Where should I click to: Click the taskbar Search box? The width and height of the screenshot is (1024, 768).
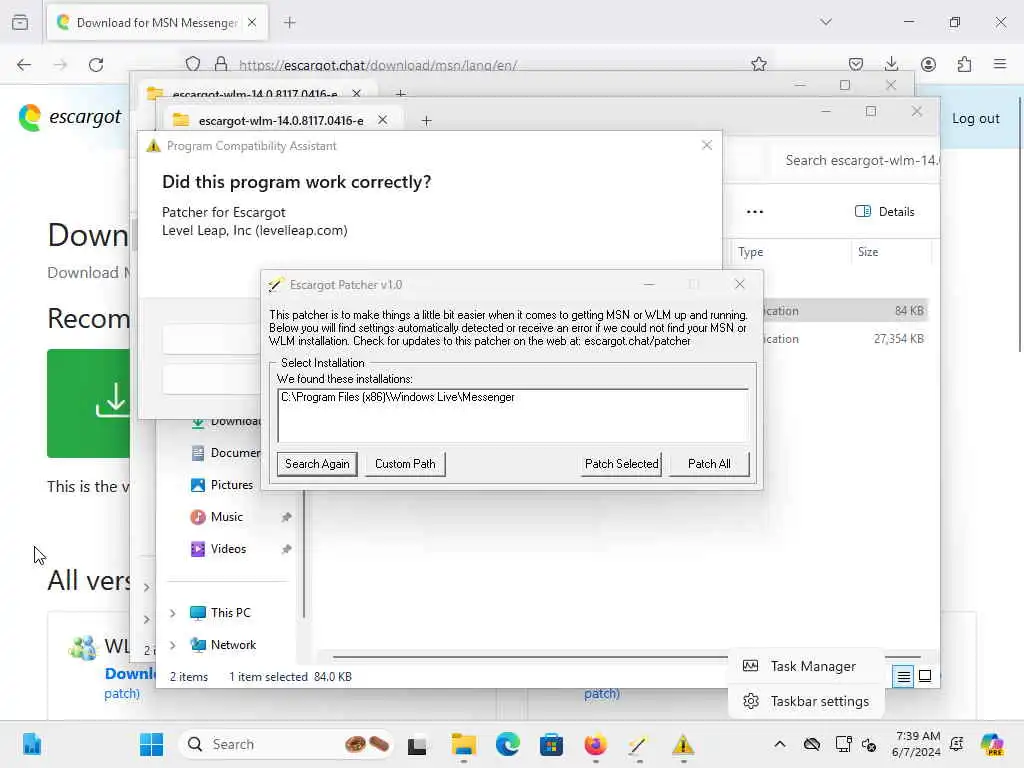[286, 744]
